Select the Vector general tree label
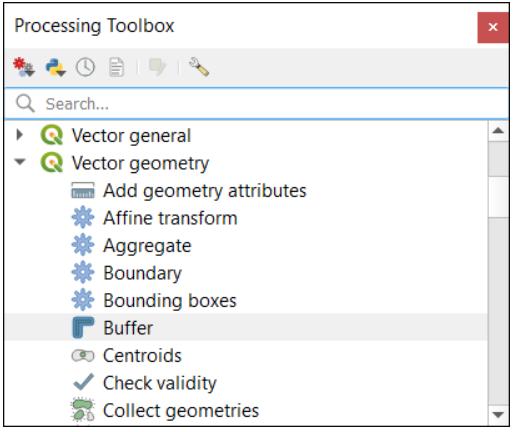Viewport: 513px width, 432px height. 131,136
